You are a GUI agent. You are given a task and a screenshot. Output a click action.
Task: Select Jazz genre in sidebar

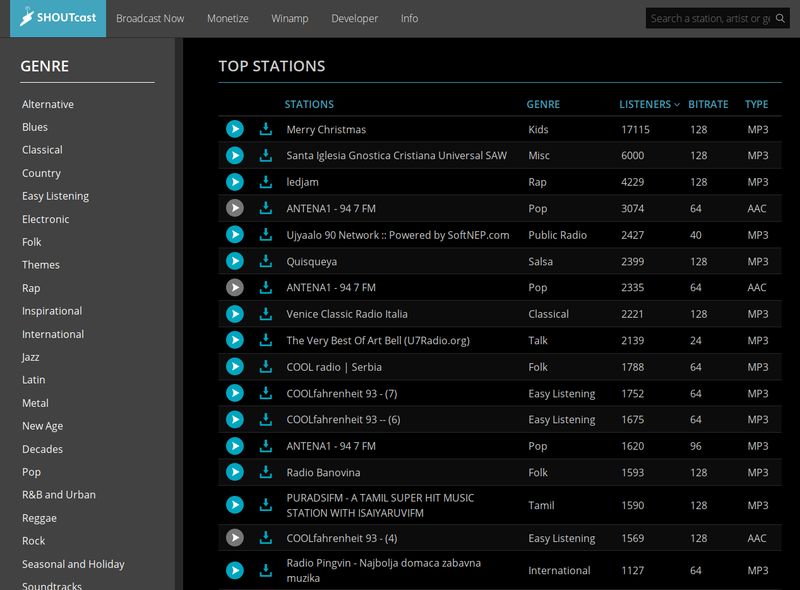click(x=31, y=357)
